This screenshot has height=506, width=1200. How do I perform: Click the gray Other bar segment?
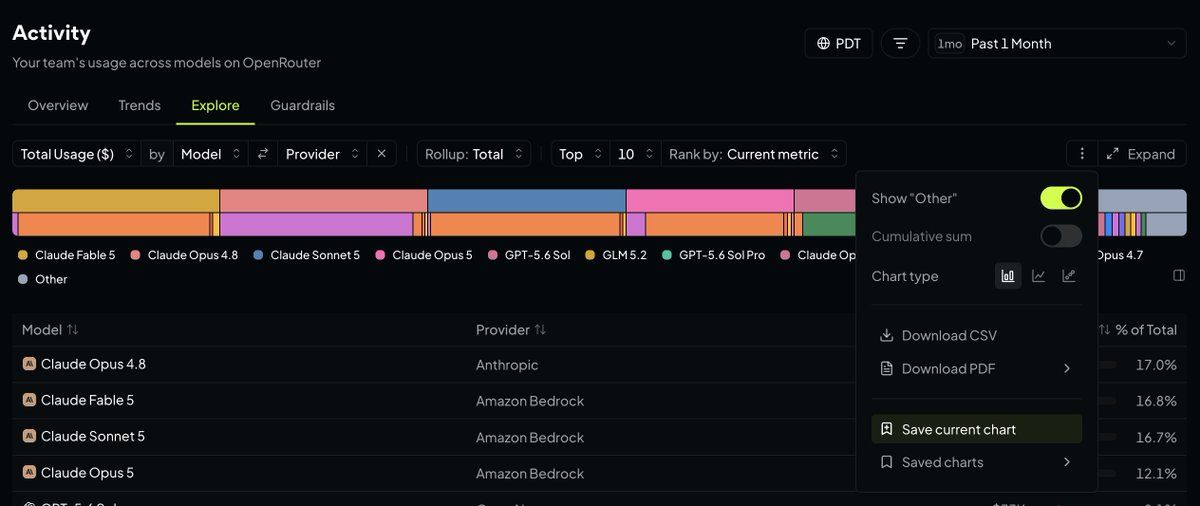pyautogui.click(x=1142, y=200)
